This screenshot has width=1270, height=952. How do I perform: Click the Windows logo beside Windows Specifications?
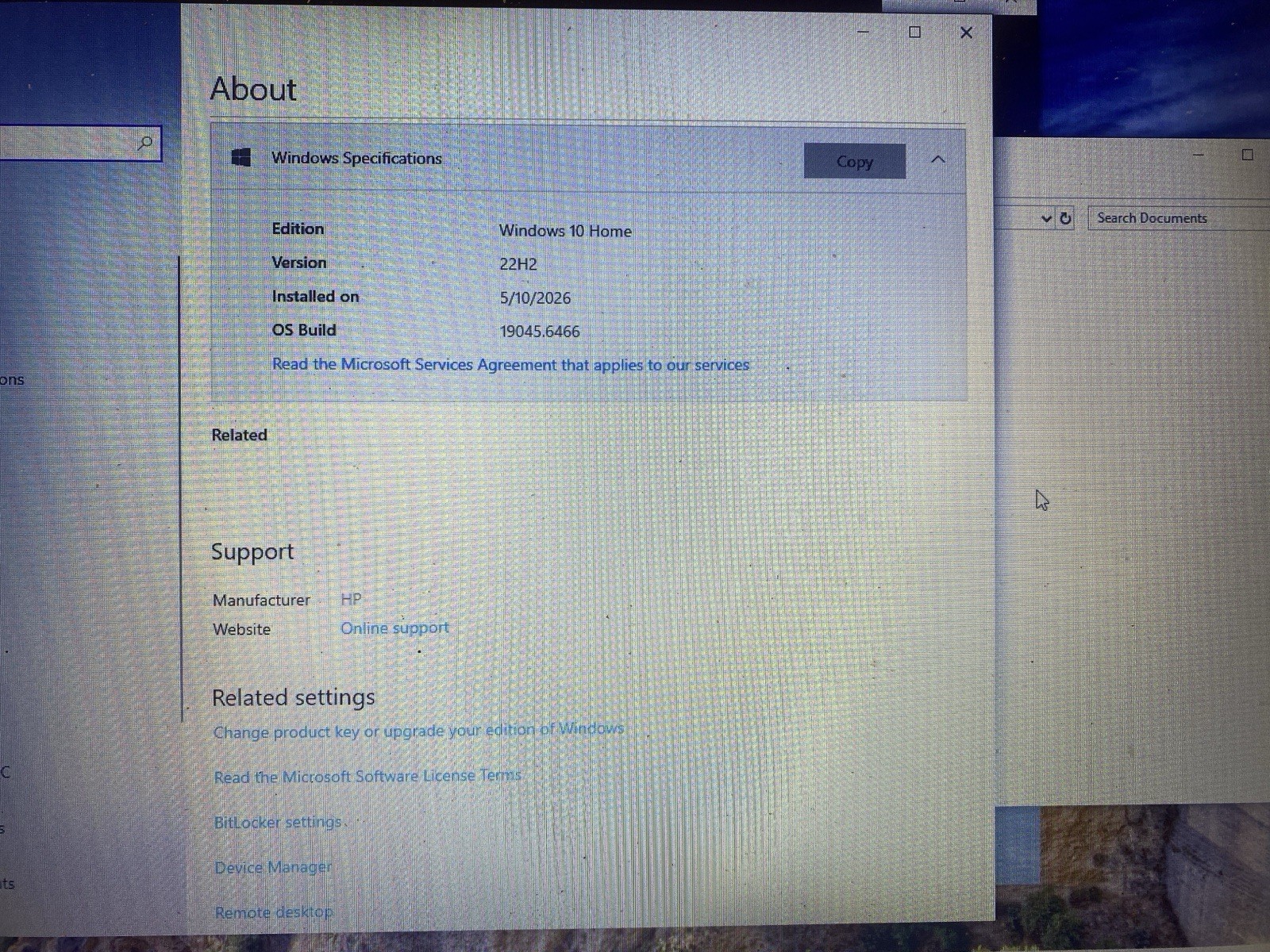pyautogui.click(x=241, y=157)
